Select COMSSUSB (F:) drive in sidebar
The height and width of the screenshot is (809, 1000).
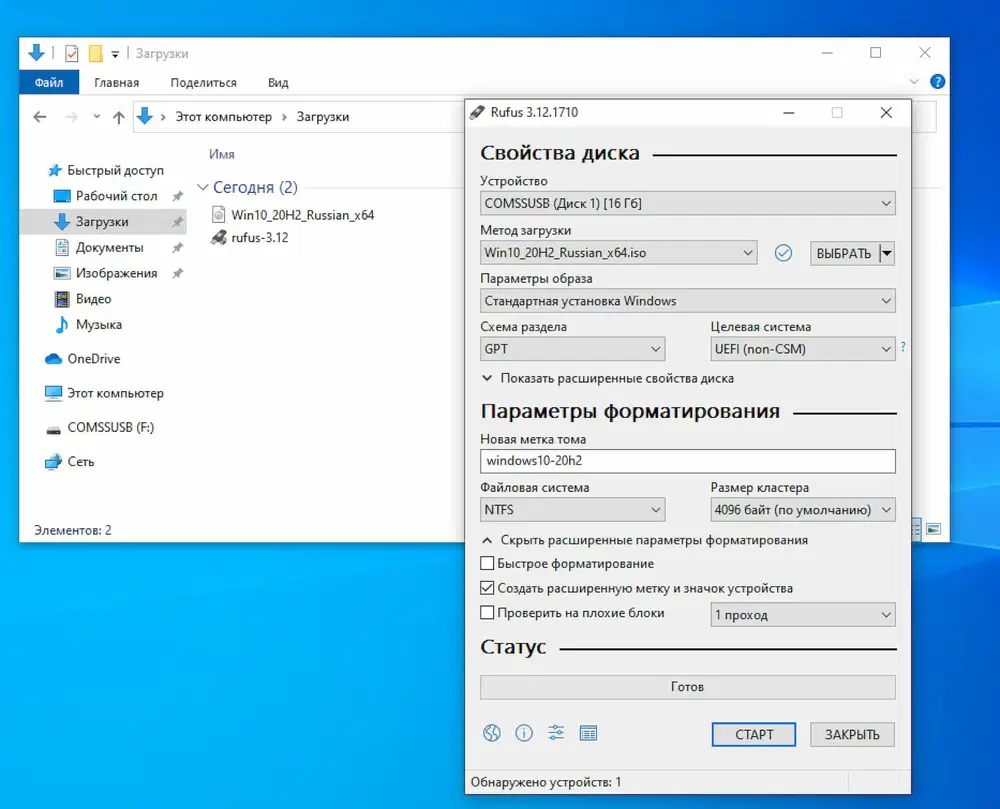[110, 427]
